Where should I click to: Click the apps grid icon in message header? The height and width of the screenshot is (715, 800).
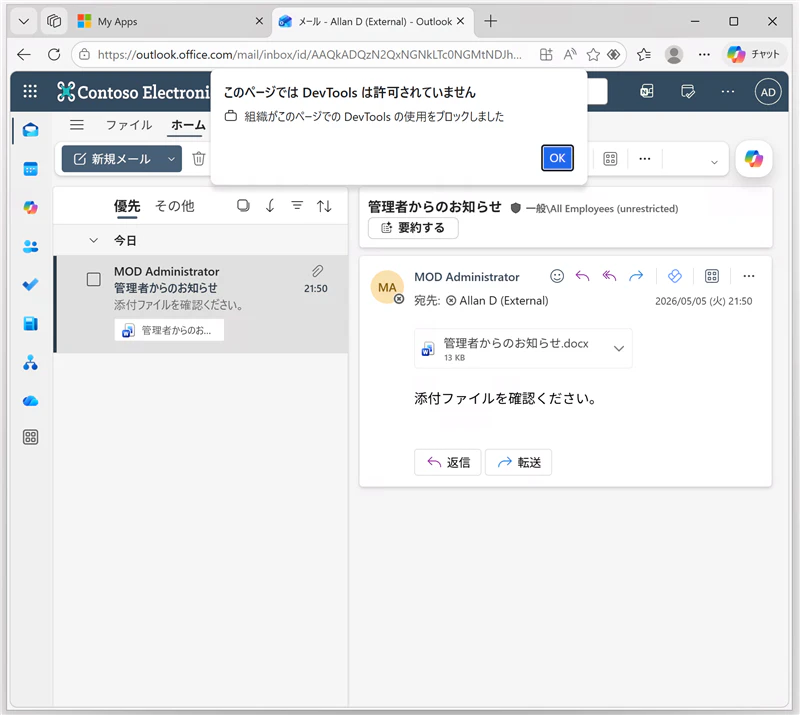(x=712, y=276)
